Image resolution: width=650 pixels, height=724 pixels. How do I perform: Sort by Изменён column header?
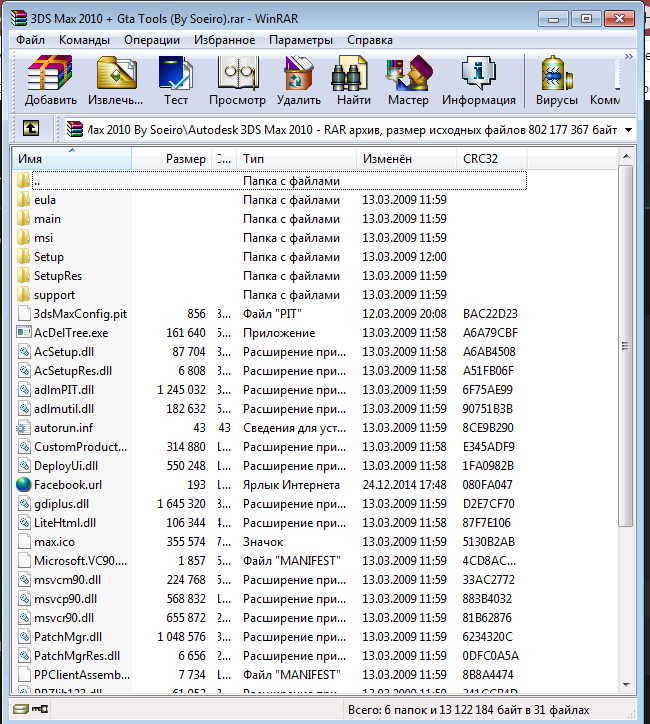(406, 159)
